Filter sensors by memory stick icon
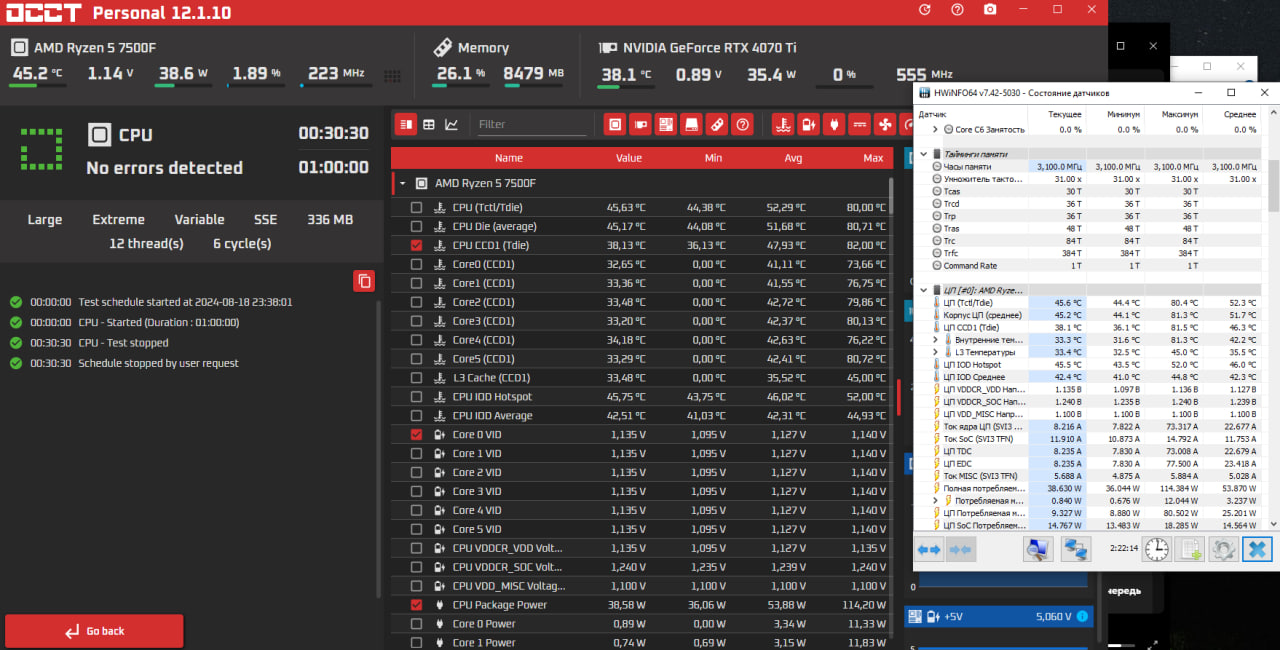 tap(717, 124)
